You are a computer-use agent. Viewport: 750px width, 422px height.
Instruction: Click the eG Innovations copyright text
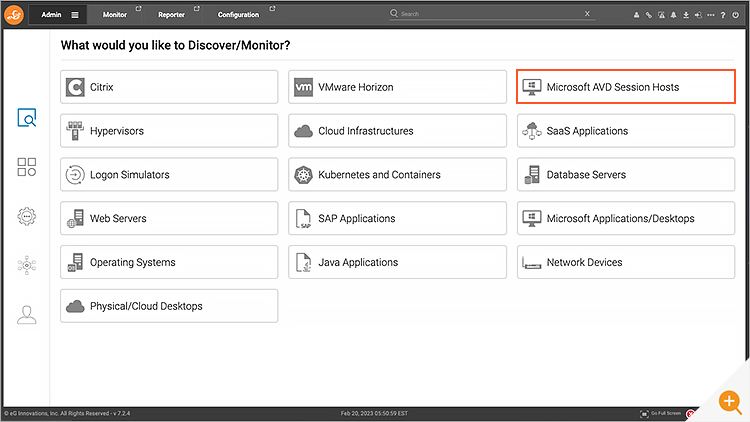[67, 413]
